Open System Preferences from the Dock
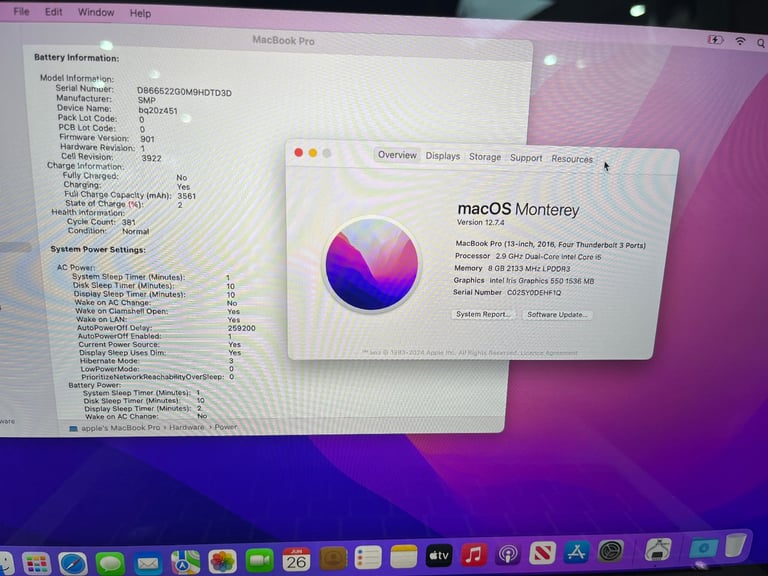This screenshot has height=576, width=768. pos(611,551)
